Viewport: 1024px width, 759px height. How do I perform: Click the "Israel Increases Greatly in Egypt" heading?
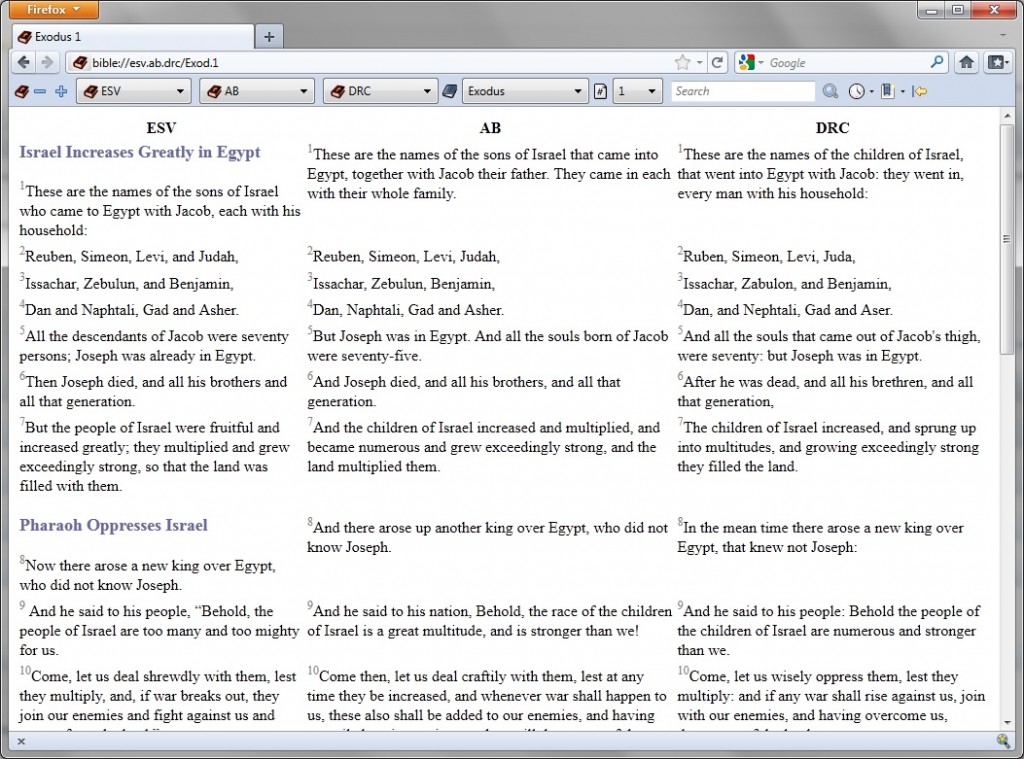(x=140, y=153)
